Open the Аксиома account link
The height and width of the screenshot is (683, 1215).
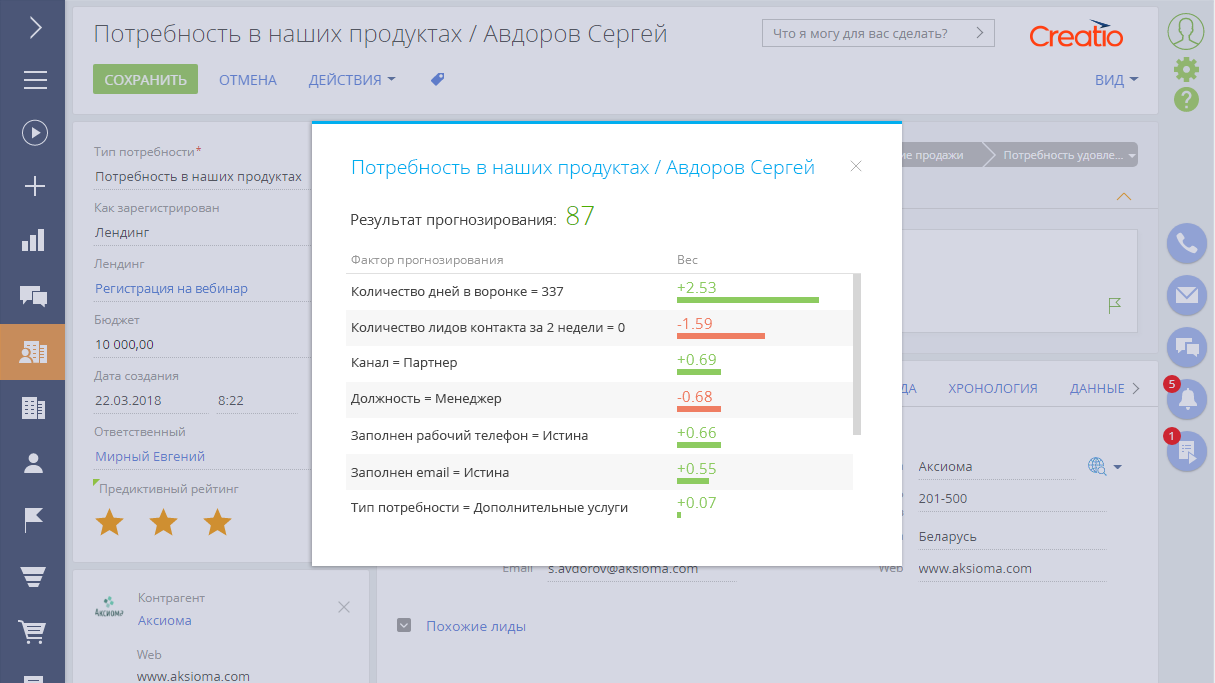(x=165, y=620)
